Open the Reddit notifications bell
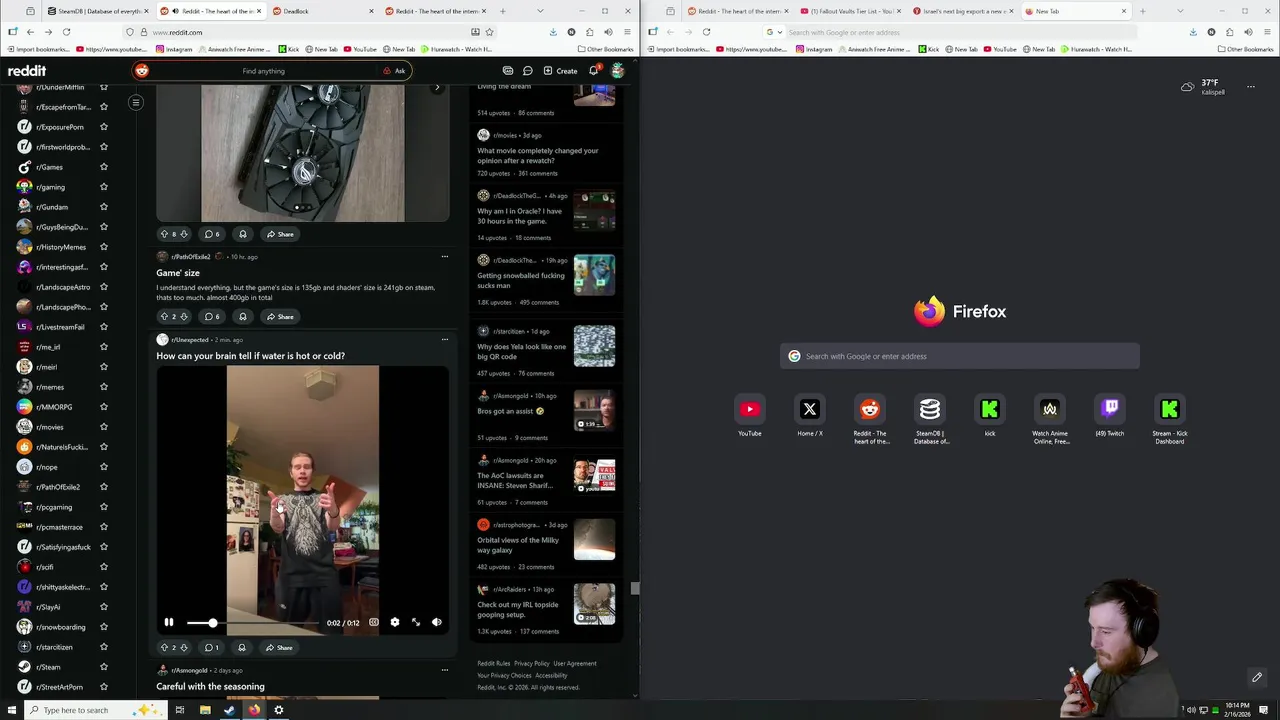 tap(594, 70)
